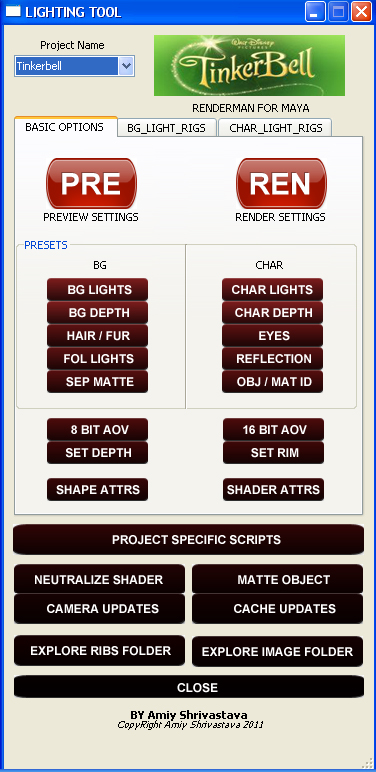This screenshot has width=376, height=772.
Task: Click the red PRE preview settings button
Action: click(91, 183)
